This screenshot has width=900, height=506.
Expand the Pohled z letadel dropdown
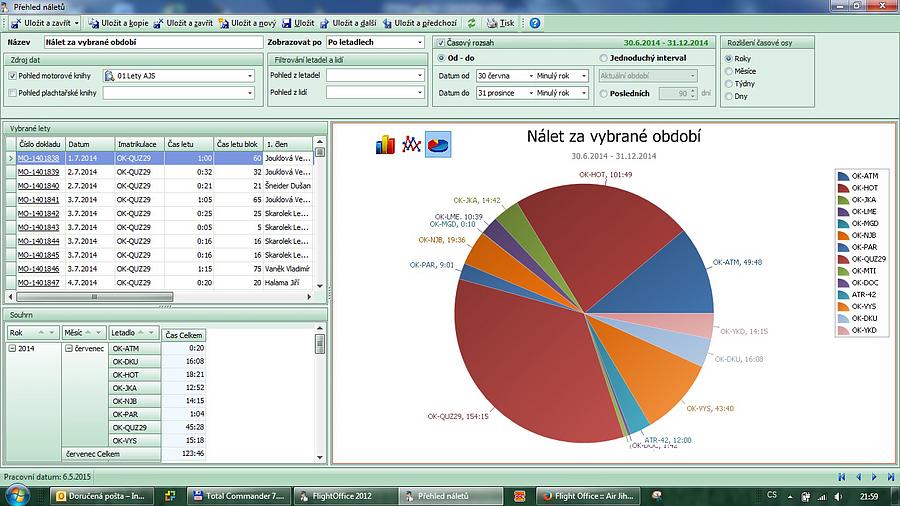[x=420, y=75]
